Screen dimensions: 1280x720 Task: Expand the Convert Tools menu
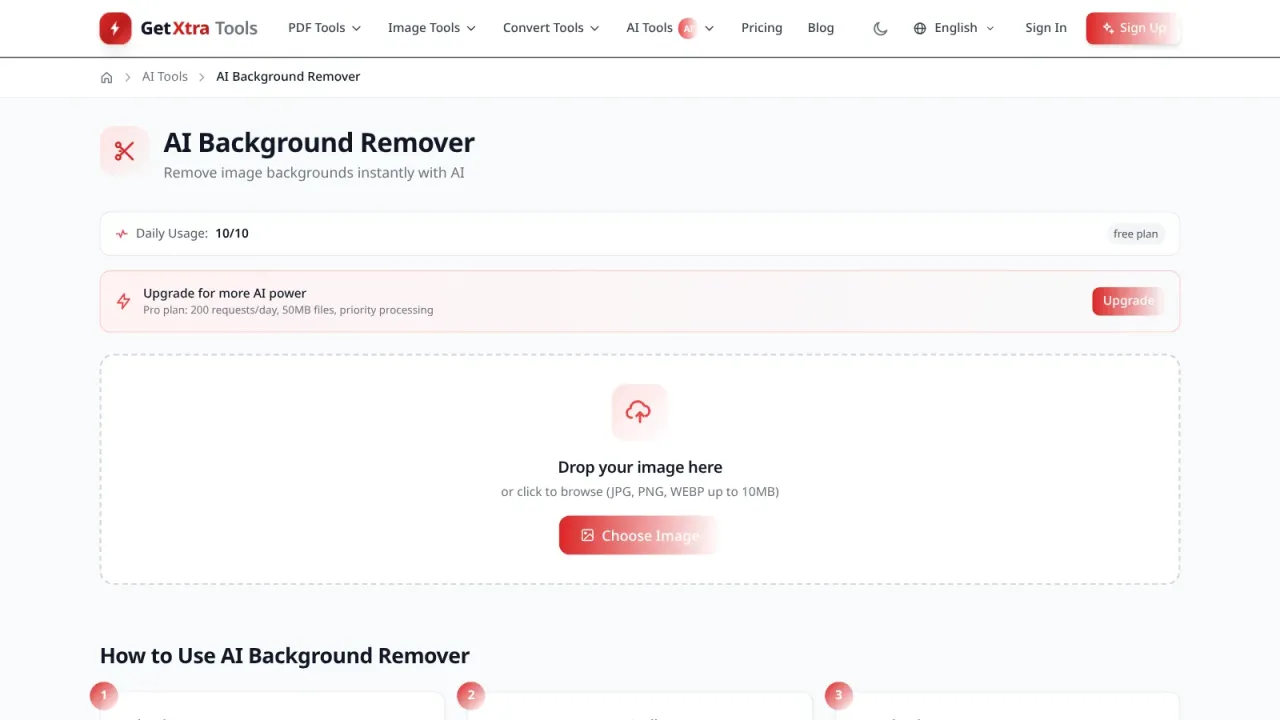(x=551, y=28)
